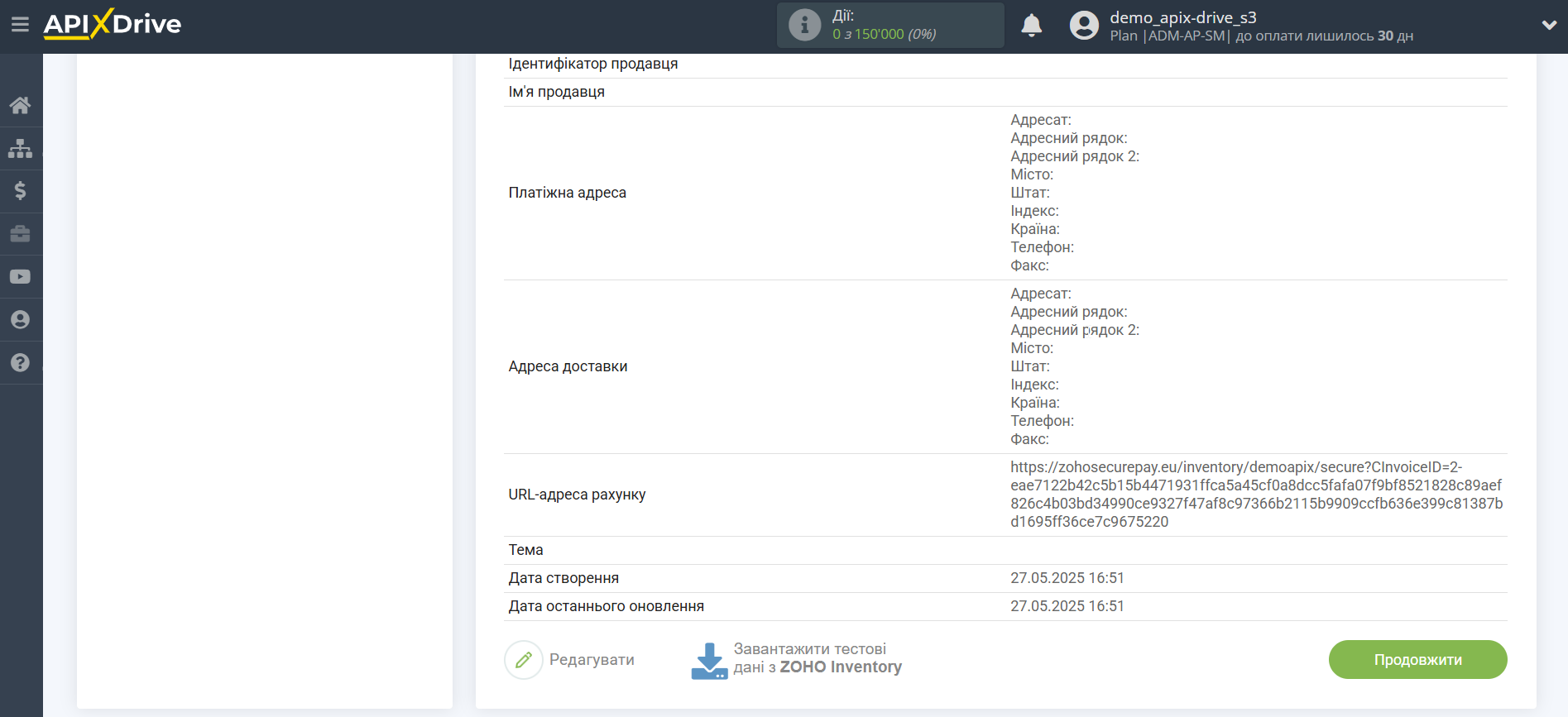1568x717 pixels.
Task: Expand the account dropdown chevron
Action: 1549,26
